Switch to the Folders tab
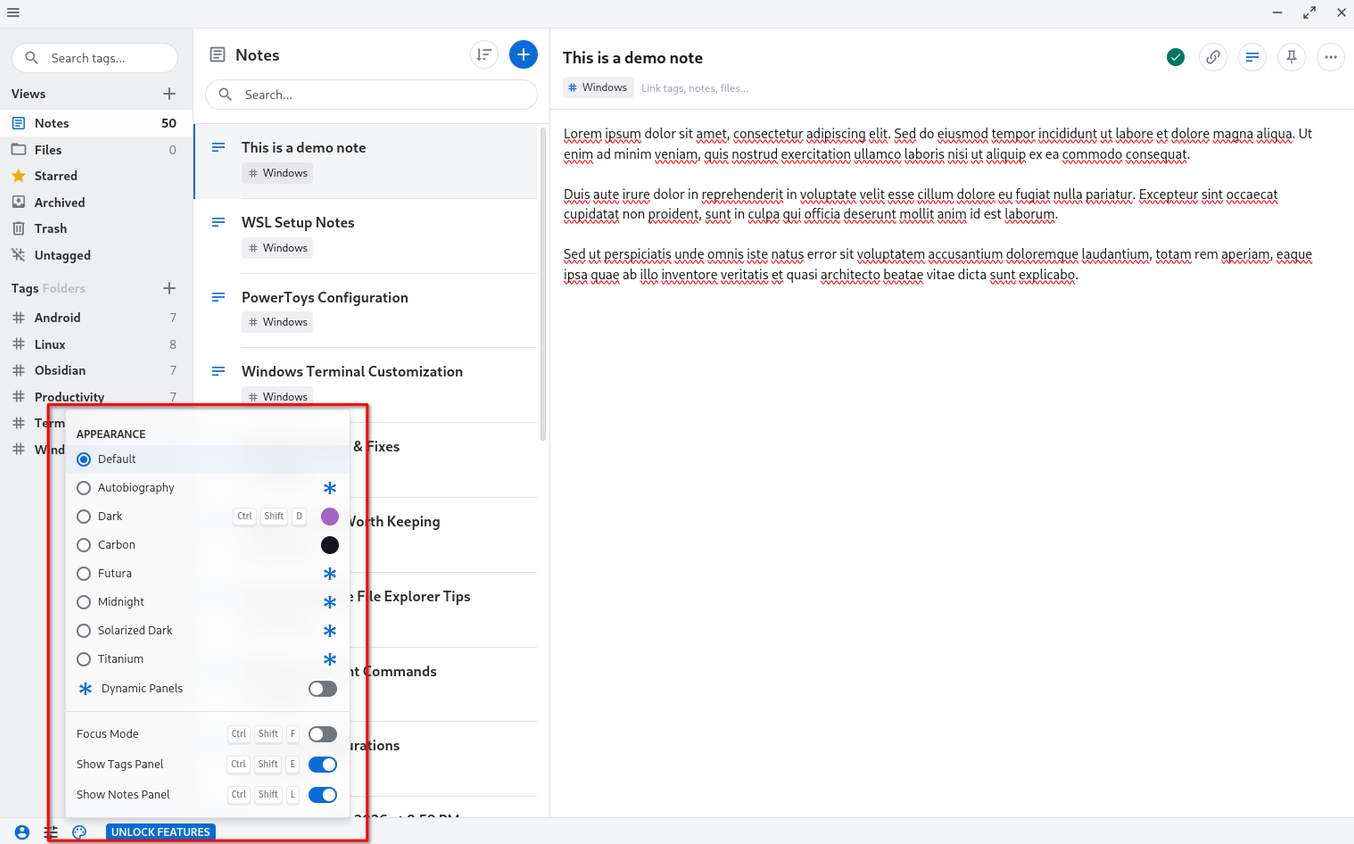 pyautogui.click(x=64, y=288)
